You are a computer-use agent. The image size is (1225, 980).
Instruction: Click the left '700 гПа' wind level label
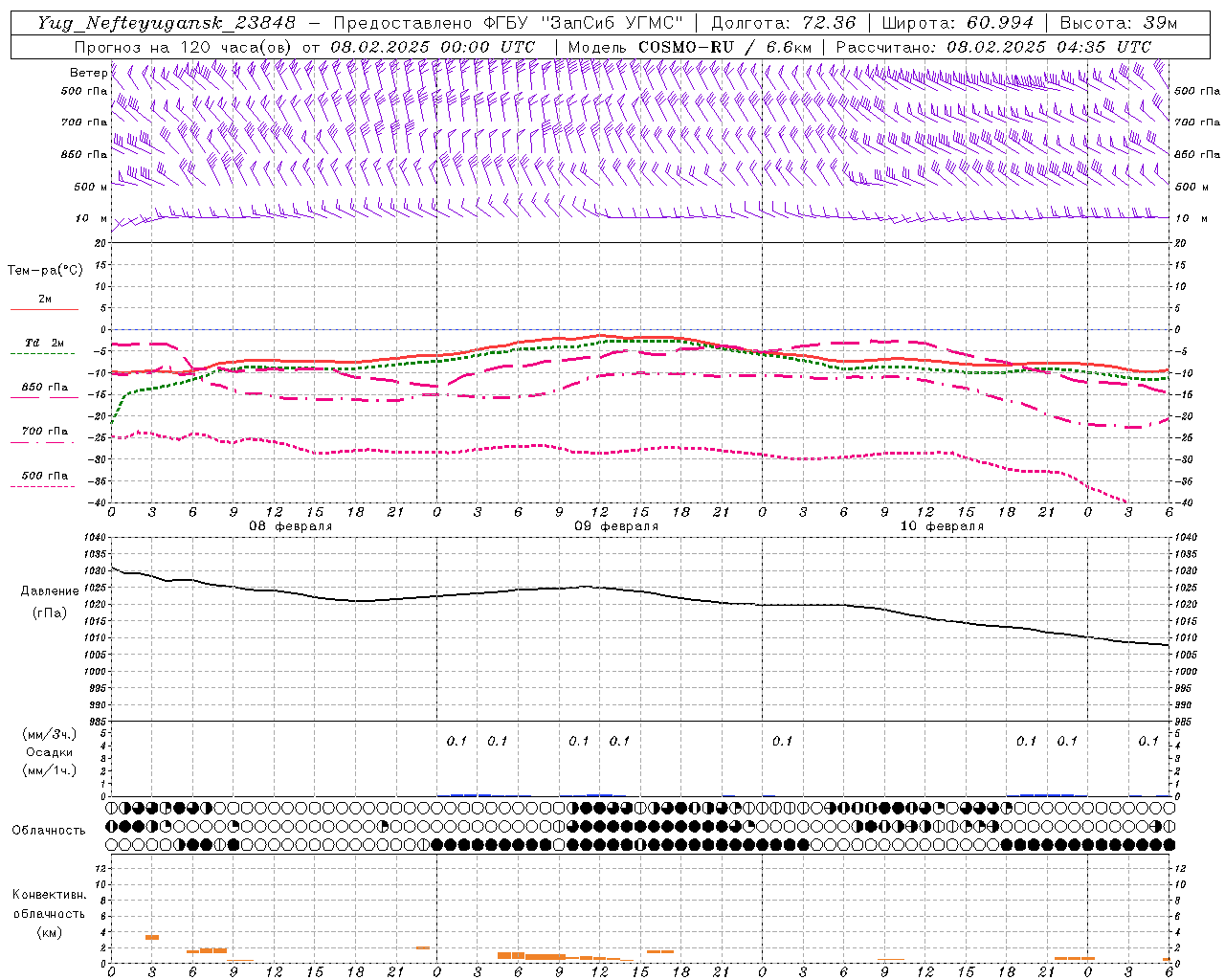click(x=84, y=122)
